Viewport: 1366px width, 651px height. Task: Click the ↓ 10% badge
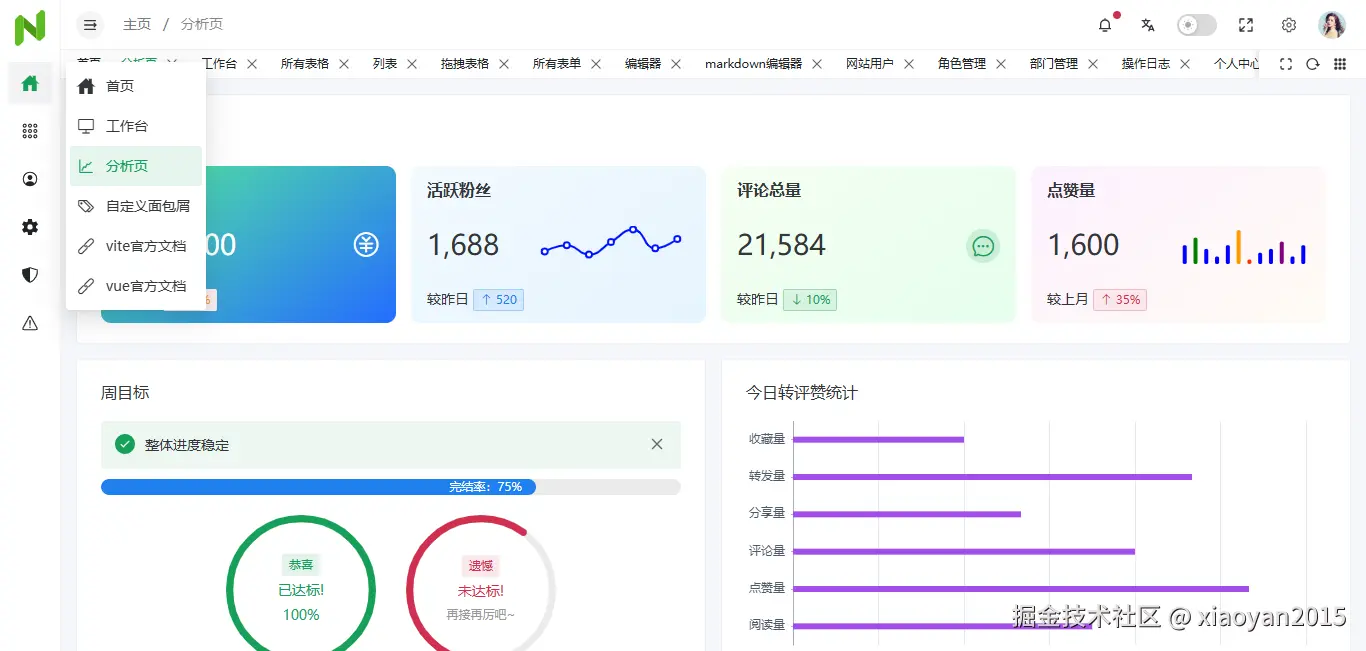click(810, 299)
